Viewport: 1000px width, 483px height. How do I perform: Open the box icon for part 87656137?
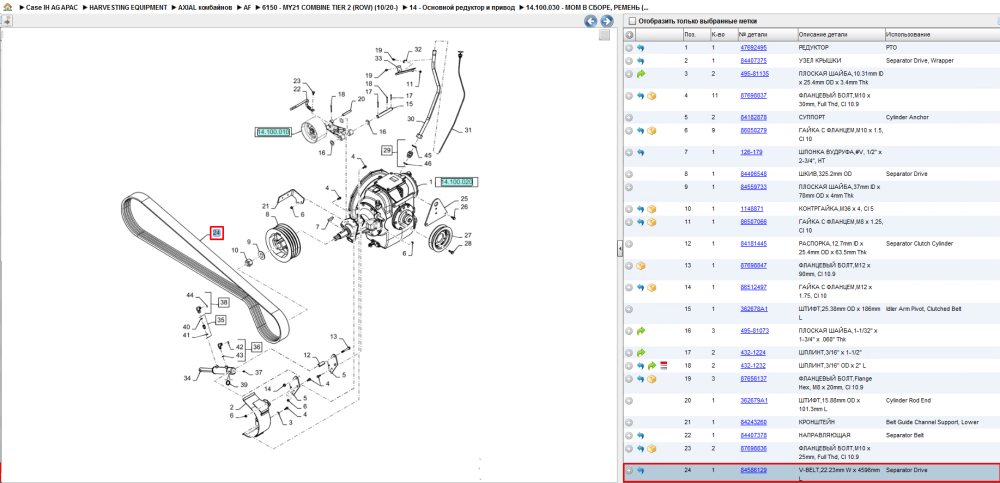[x=652, y=379]
